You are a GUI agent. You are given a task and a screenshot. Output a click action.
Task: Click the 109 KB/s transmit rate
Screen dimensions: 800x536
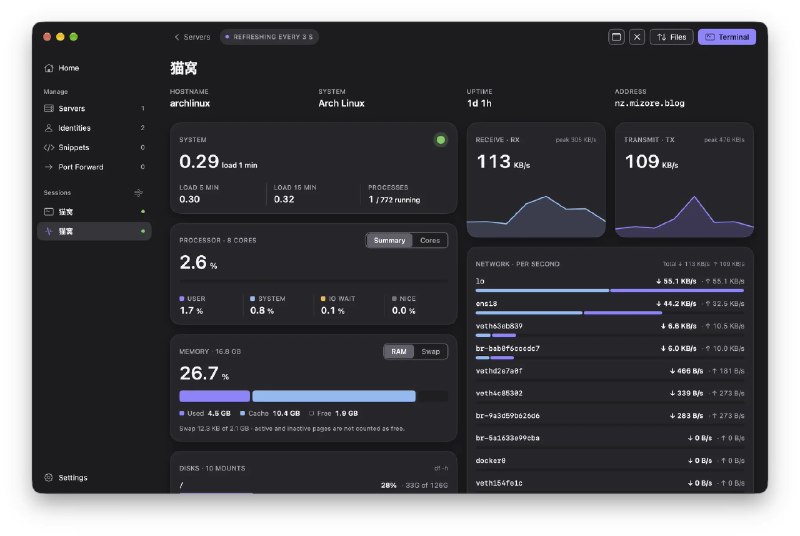pos(652,162)
